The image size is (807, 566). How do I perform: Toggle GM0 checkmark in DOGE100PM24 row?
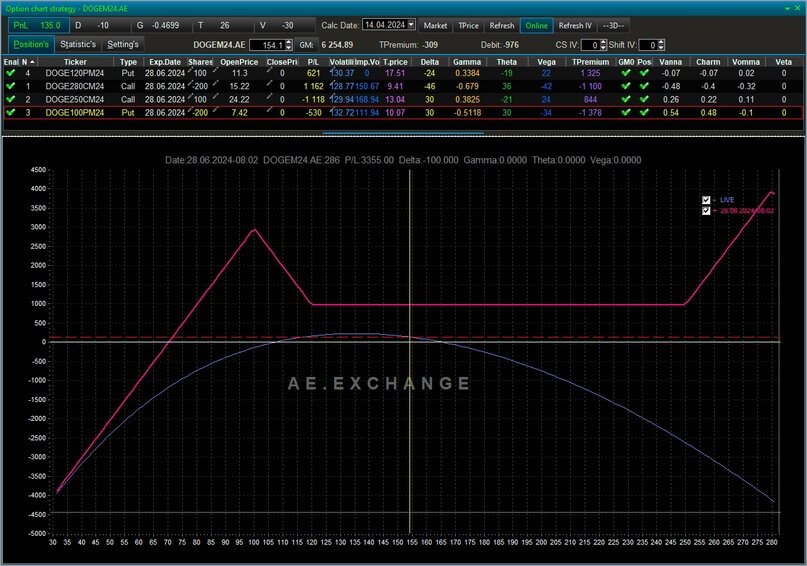click(626, 112)
